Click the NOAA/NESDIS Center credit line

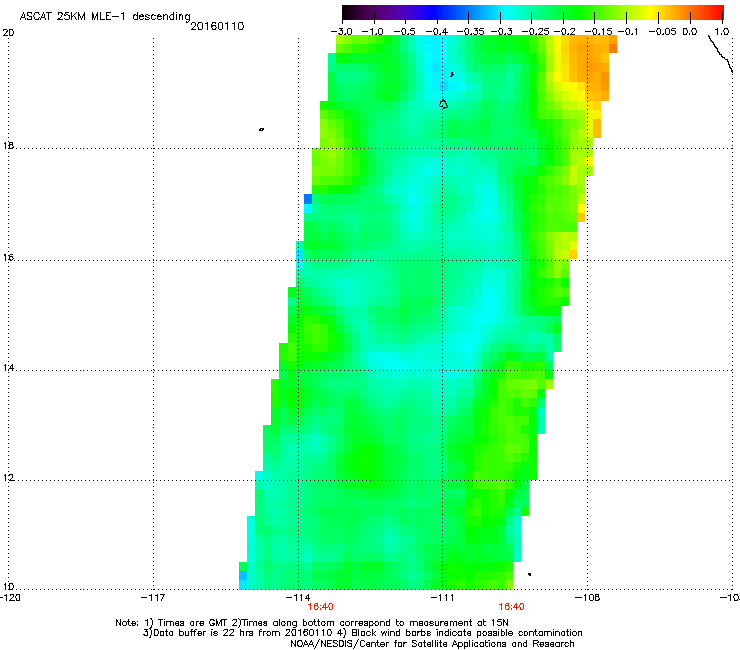pyautogui.click(x=432, y=644)
